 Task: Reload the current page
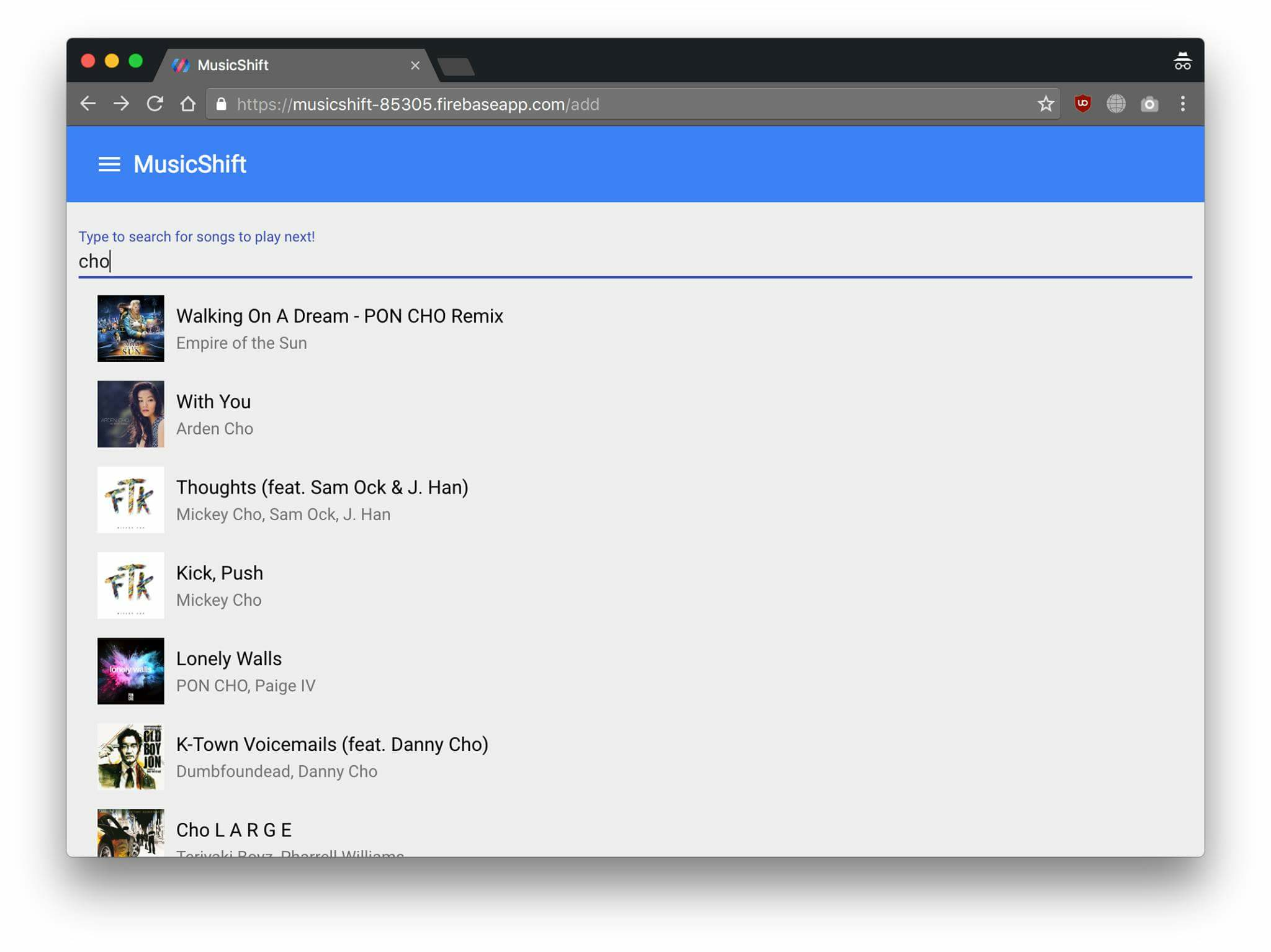click(x=155, y=104)
